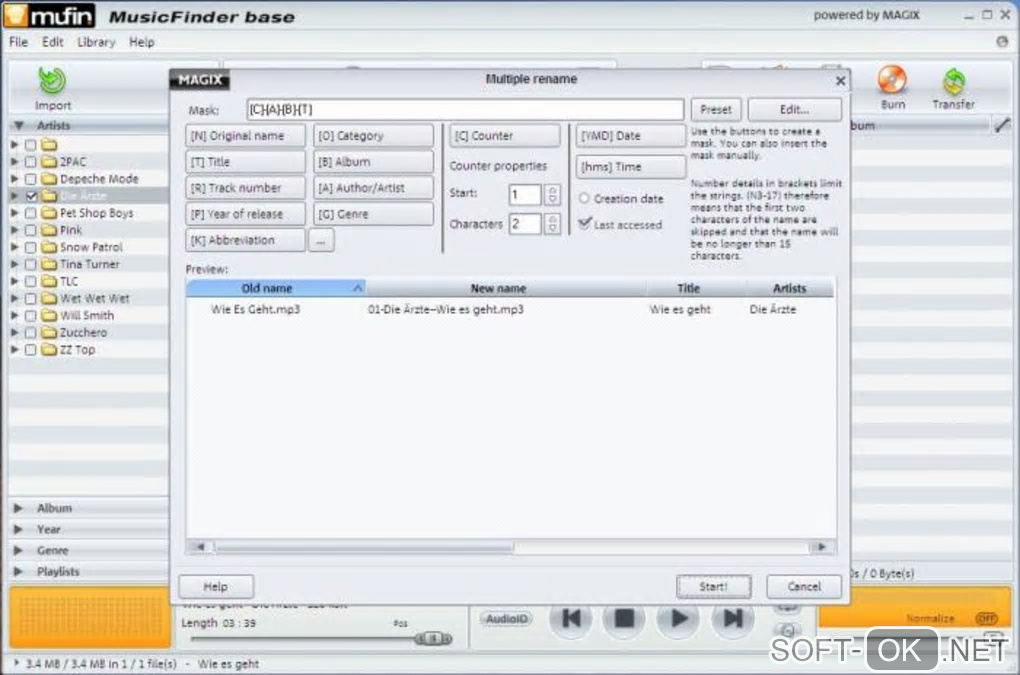Viewport: 1020px width, 675px height.
Task: Tick the 2PAC checkbox
Action: point(31,161)
